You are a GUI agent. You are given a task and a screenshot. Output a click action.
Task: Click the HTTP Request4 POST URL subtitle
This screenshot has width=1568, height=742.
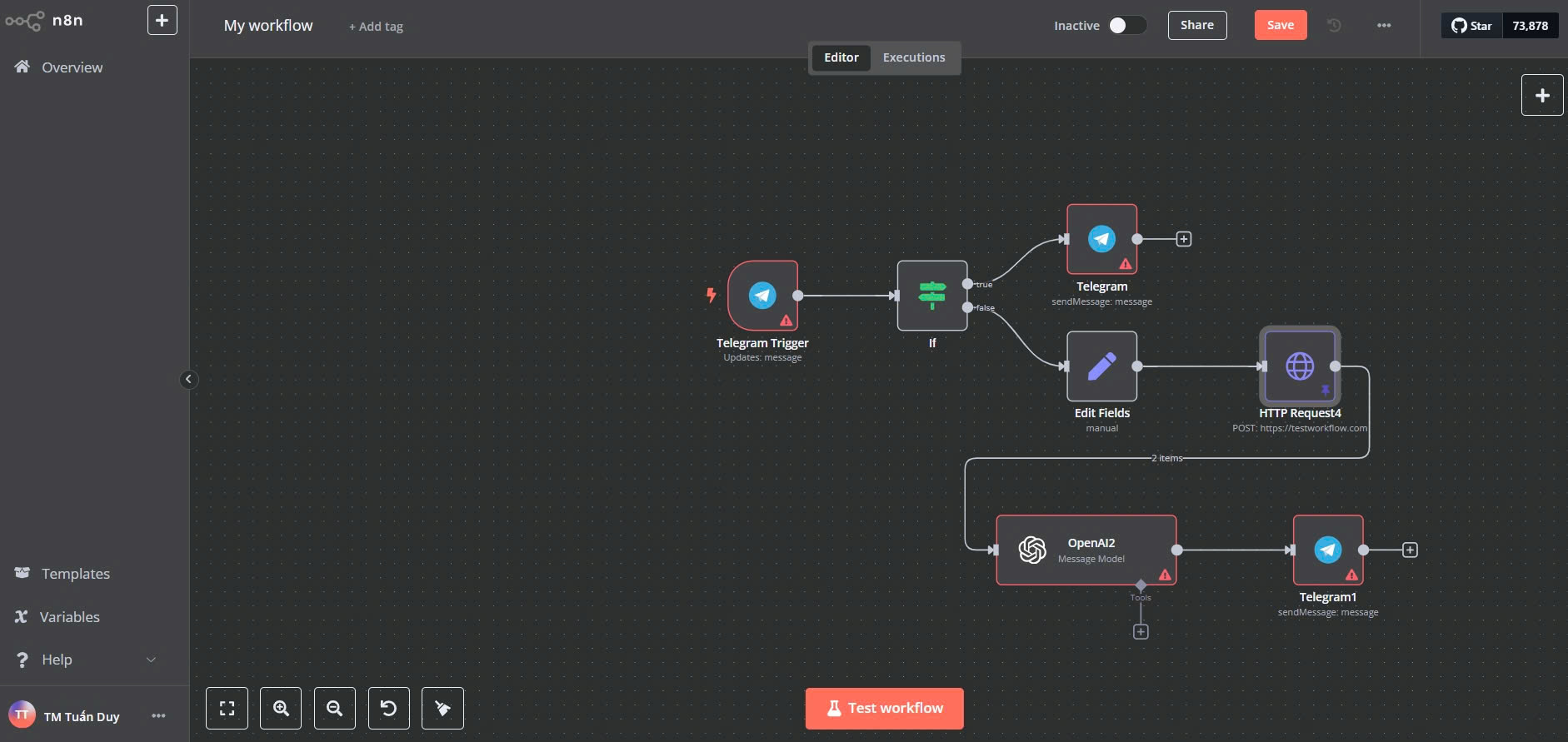click(x=1300, y=428)
